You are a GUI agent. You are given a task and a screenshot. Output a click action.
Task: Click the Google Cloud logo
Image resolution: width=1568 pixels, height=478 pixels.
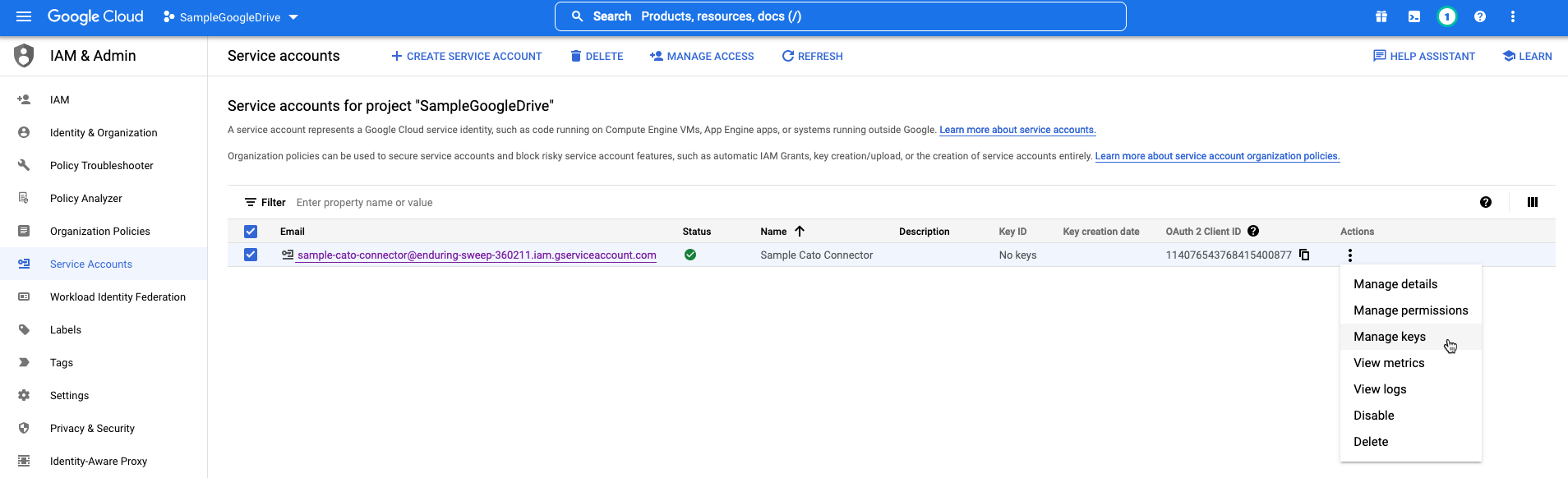pos(95,16)
